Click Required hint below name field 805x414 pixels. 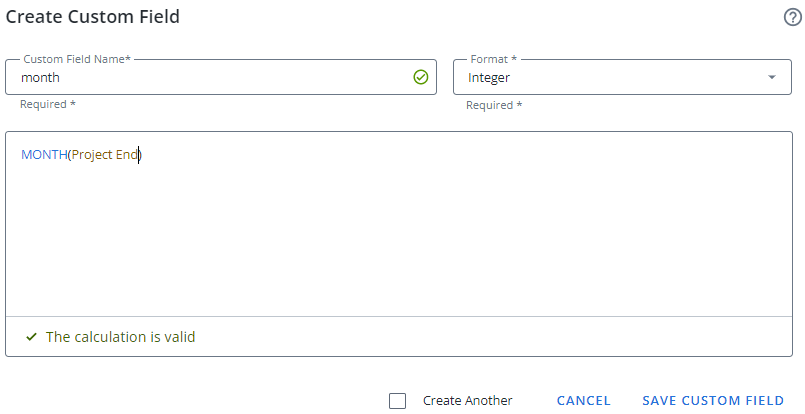coord(47,104)
